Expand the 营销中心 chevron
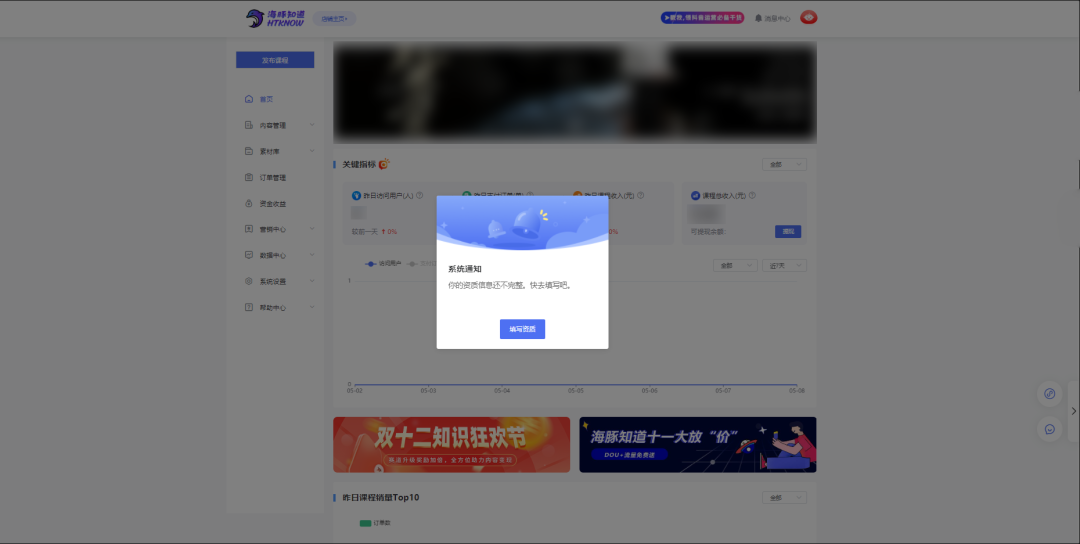Viewport: 1080px width, 544px height. click(312, 229)
